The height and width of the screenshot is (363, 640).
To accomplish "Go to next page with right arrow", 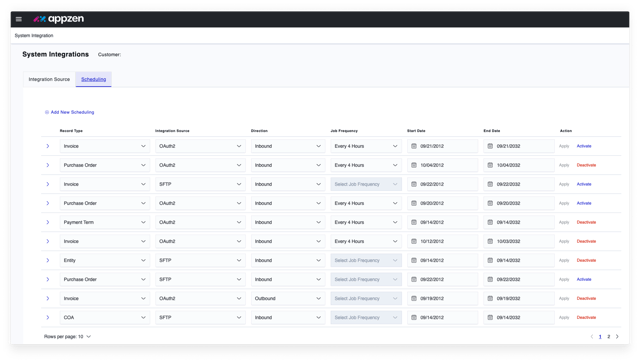I will (617, 336).
